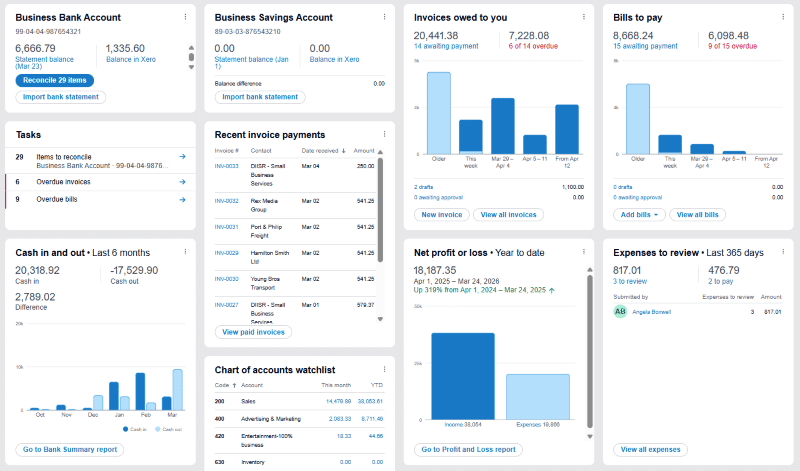Screen dimensions: 800x471
Task: Open invoice INV-0027
Action: 227,305
